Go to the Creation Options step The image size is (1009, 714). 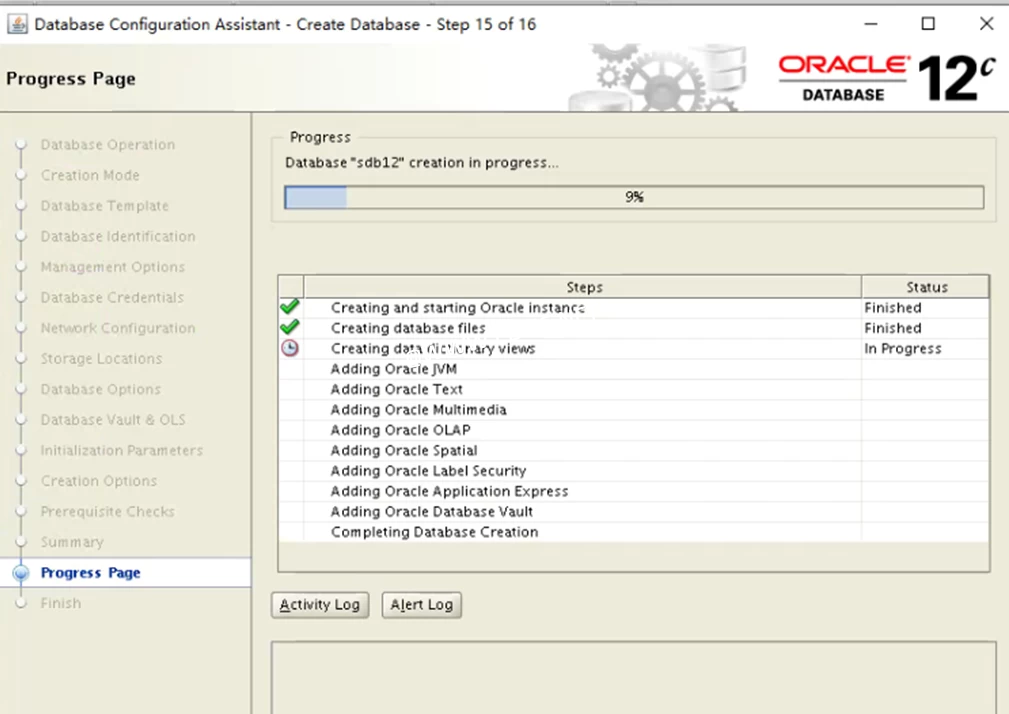pos(99,481)
